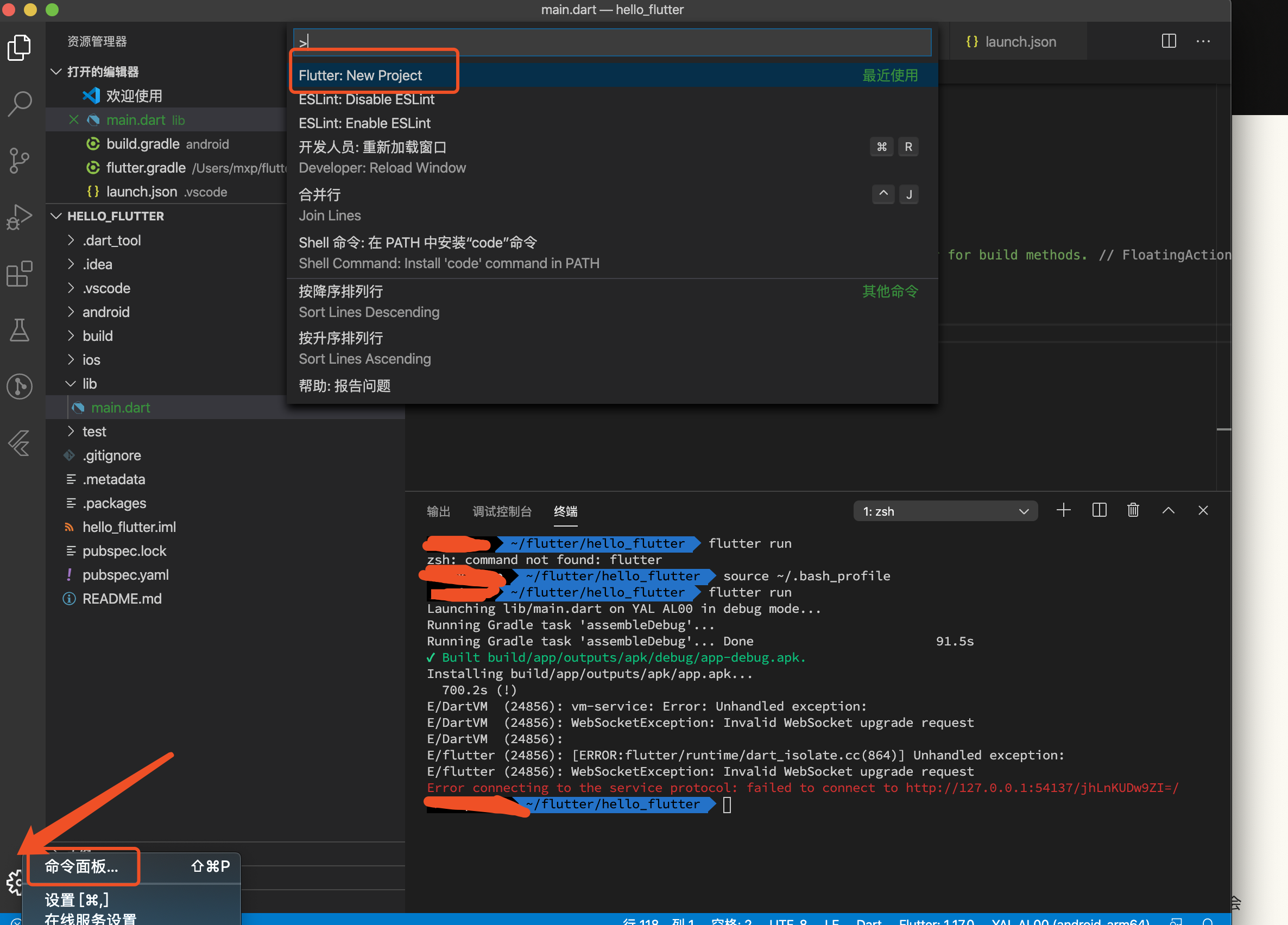
Task: Add a new terminal with plus icon
Action: pos(1063,510)
